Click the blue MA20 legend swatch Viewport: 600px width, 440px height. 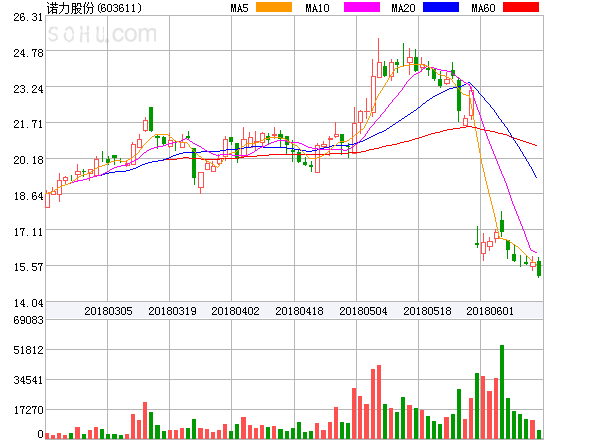(441, 7)
